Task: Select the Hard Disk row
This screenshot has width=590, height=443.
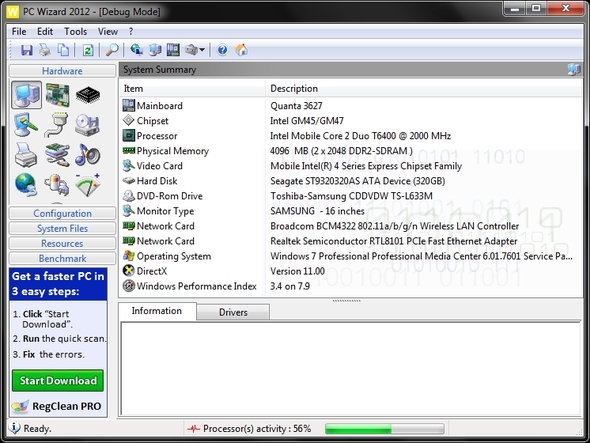Action: point(351,181)
